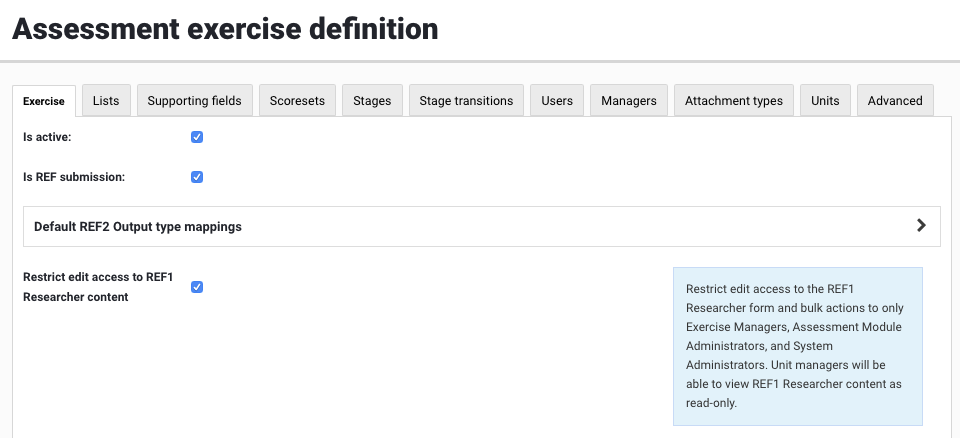Switch to the Users tab
Screen dimensions: 960x438
[x=557, y=101]
